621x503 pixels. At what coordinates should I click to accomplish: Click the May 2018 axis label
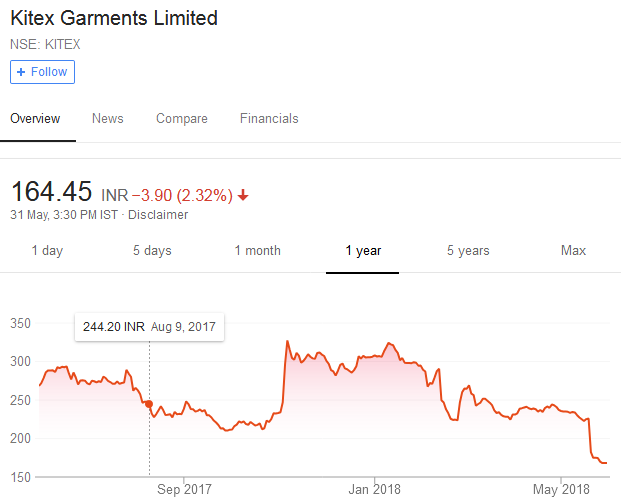pos(560,489)
